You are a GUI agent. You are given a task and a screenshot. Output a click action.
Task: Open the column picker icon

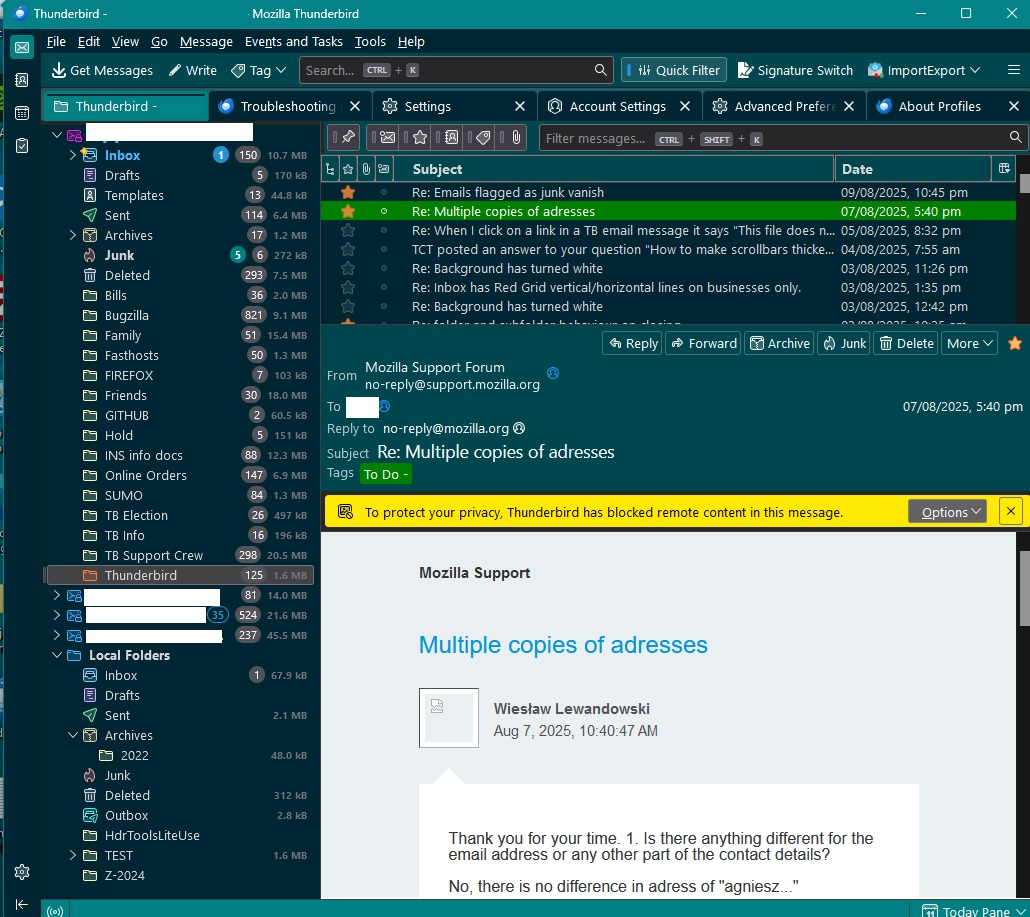click(1004, 169)
